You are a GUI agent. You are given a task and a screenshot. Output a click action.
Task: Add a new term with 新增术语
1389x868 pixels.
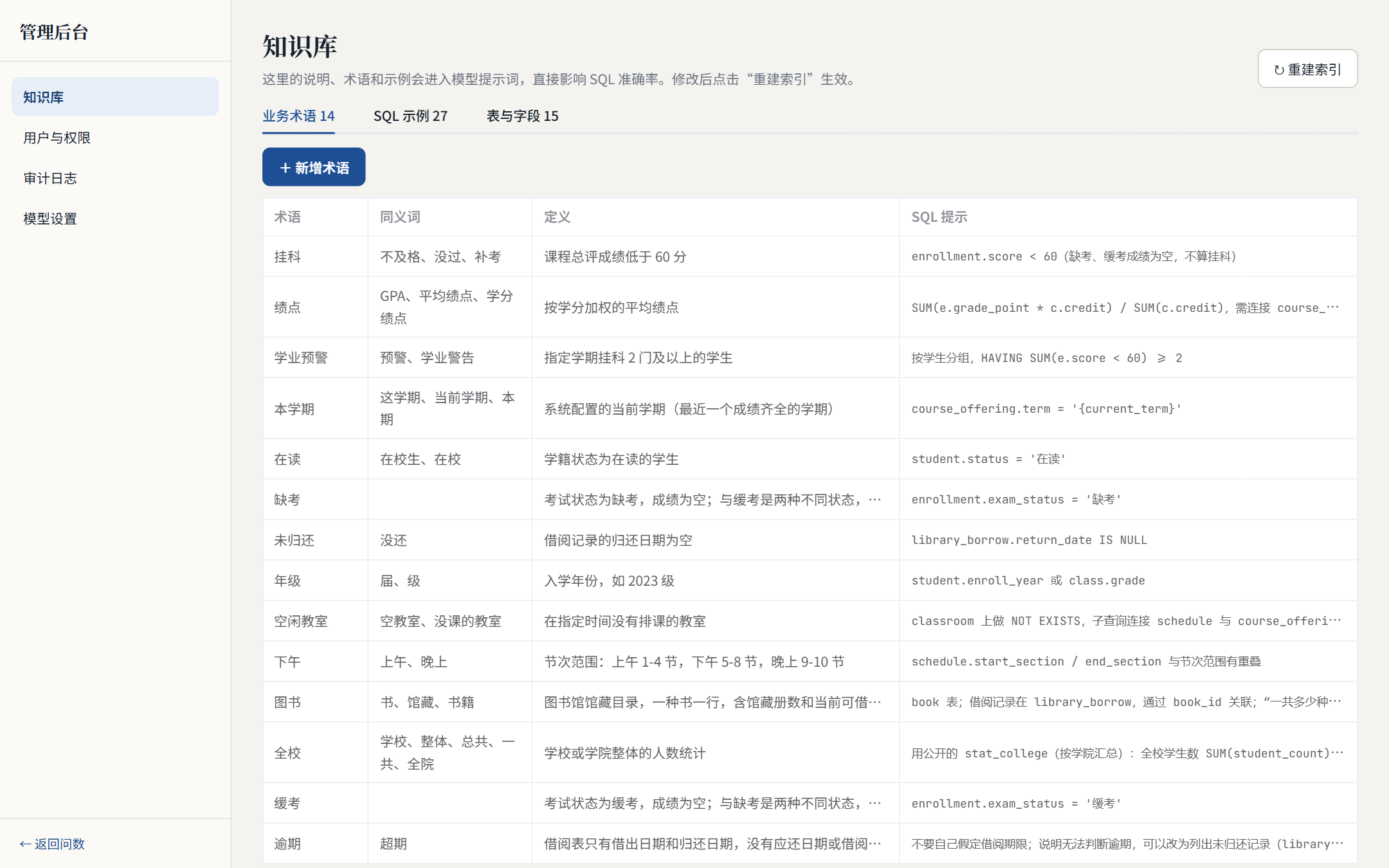tap(314, 167)
